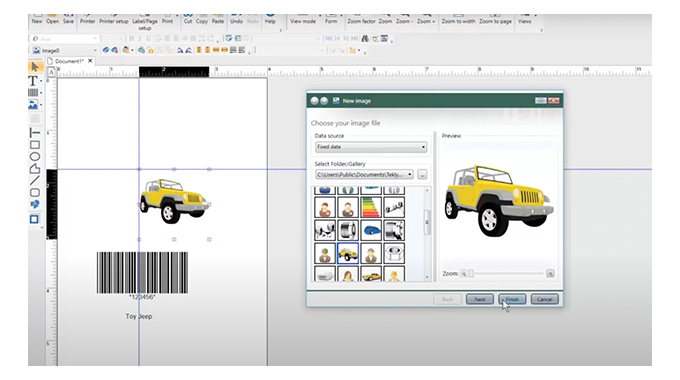Select the diagonal Line tool

pyautogui.click(x=35, y=180)
